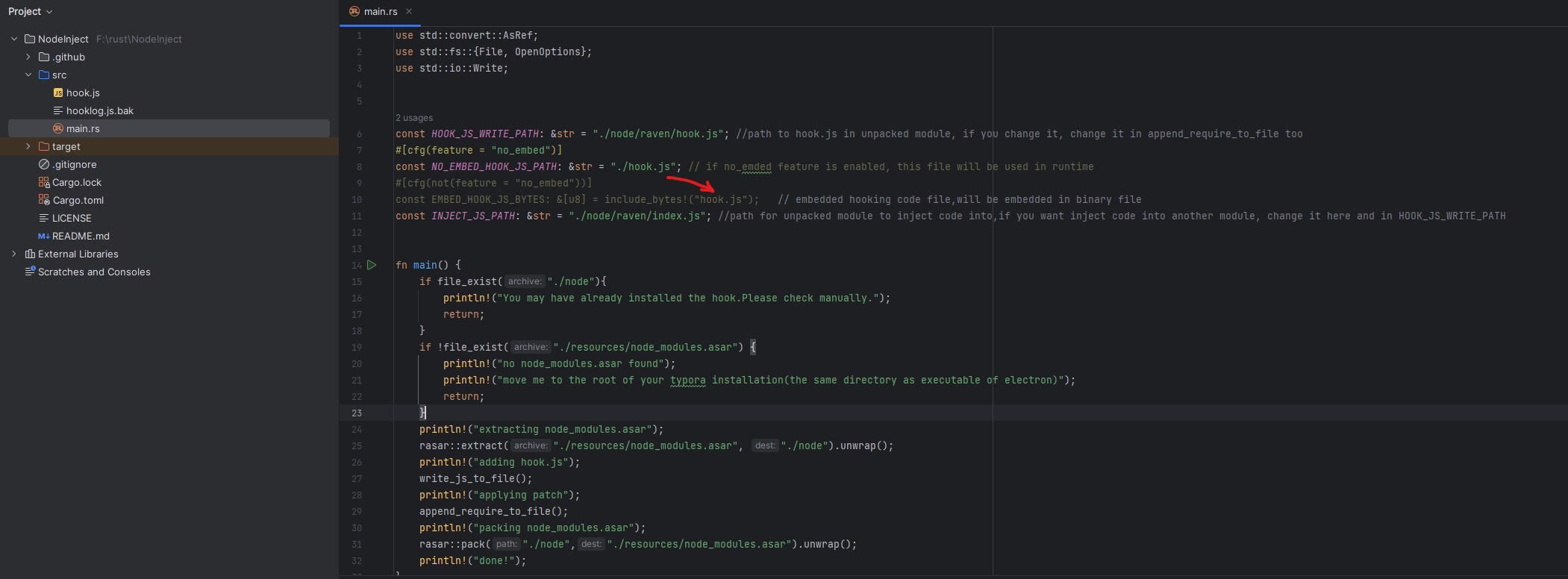Expand the target folder
The height and width of the screenshot is (579, 1568).
tap(28, 146)
